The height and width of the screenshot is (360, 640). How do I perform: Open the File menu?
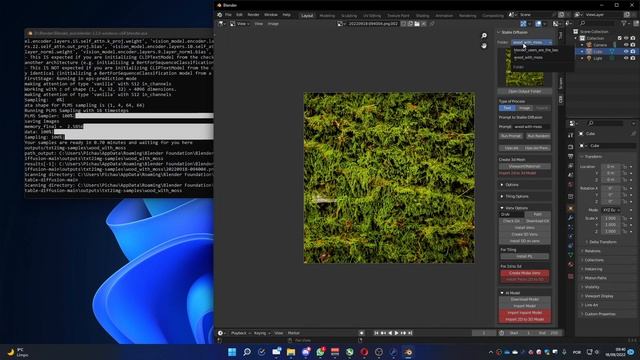click(x=228, y=15)
